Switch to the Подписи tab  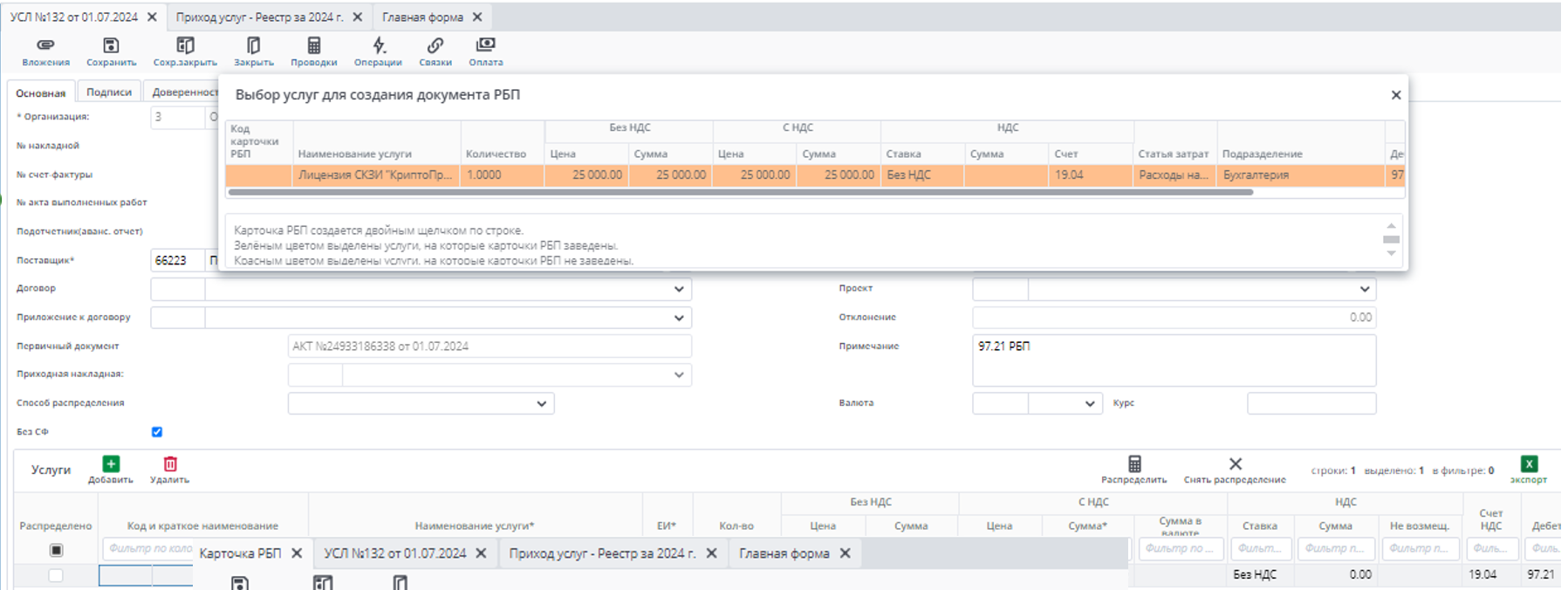(x=109, y=92)
